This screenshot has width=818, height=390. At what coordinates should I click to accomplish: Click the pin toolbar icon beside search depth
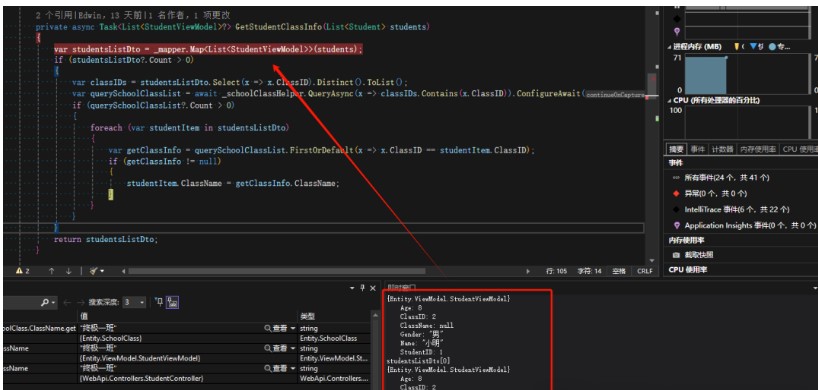158,302
